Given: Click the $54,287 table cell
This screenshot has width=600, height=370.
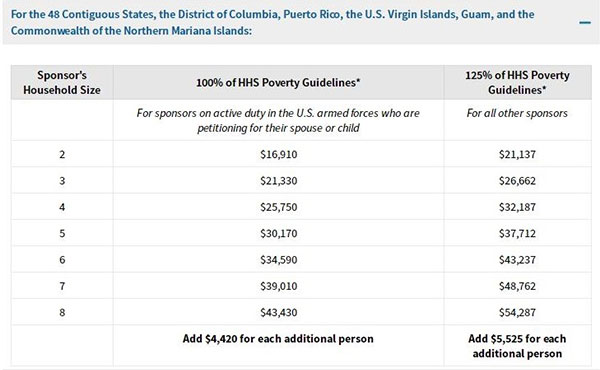Looking at the screenshot, I should click(x=517, y=313).
